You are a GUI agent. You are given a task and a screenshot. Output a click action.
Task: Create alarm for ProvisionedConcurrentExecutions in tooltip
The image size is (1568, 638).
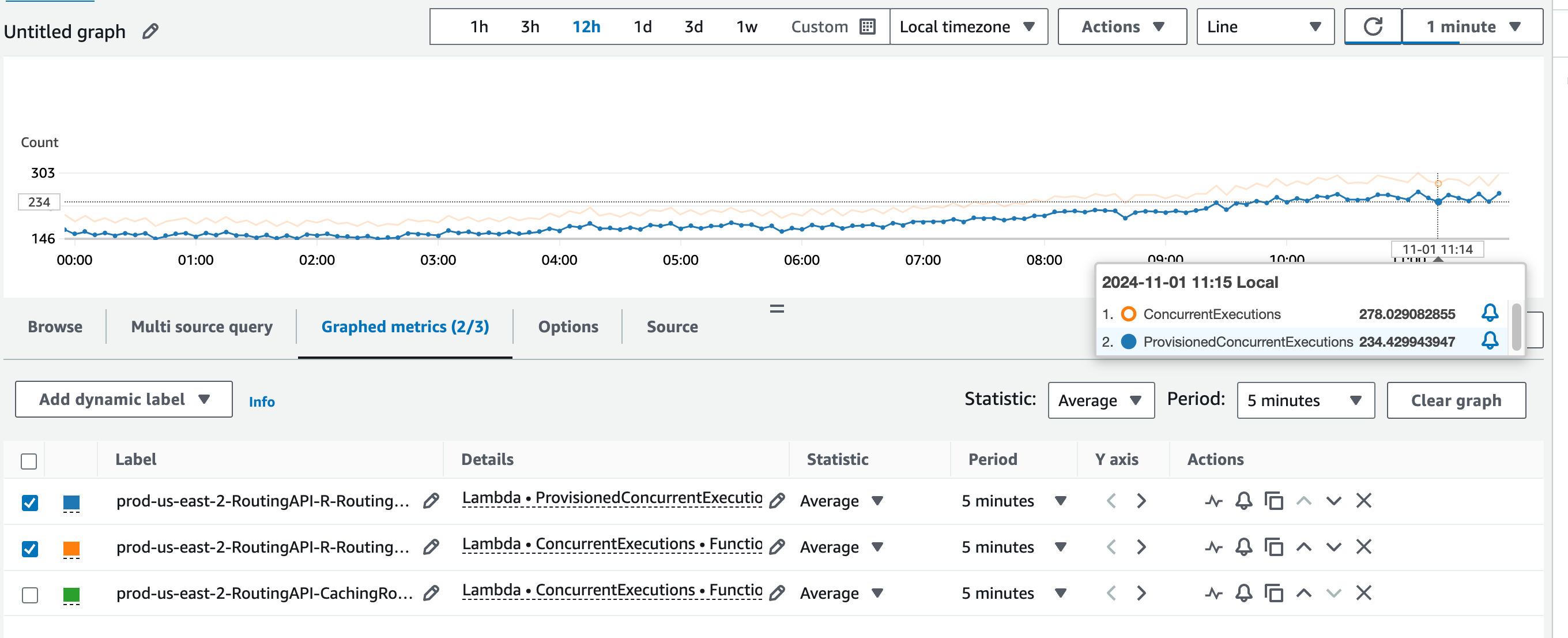(x=1490, y=341)
